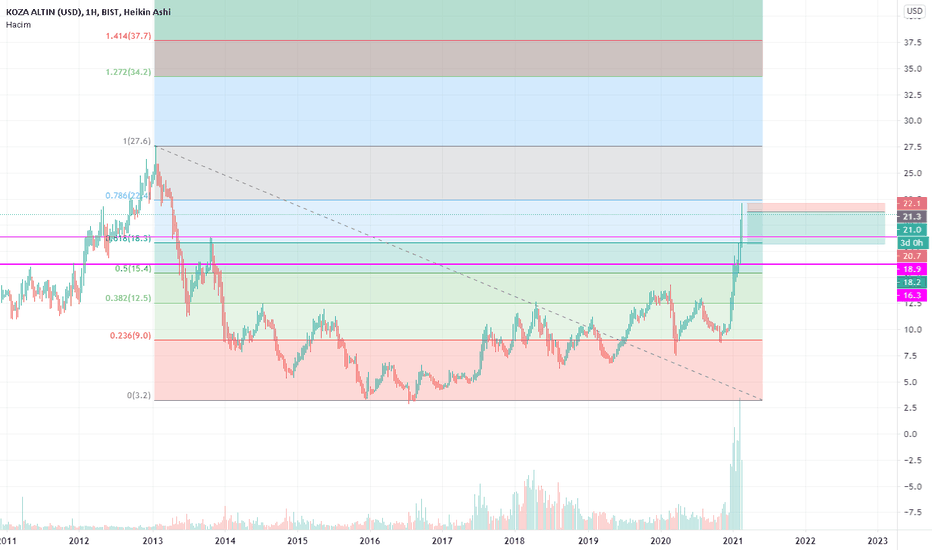Select the 0(3.2) Fibonacci level label
Viewport: 932px width, 550px height.
tap(138, 395)
